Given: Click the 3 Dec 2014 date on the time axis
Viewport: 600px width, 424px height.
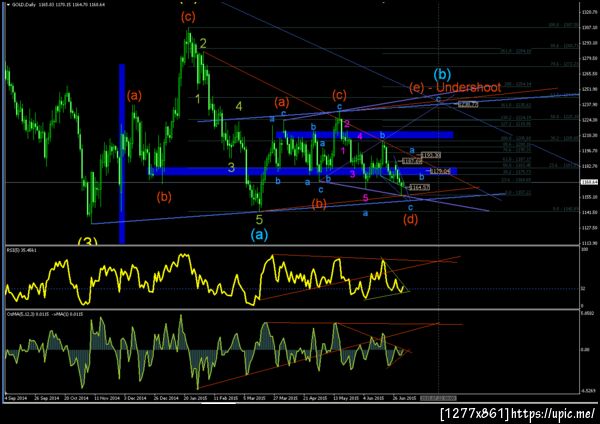Looking at the screenshot, I should [x=135, y=398].
